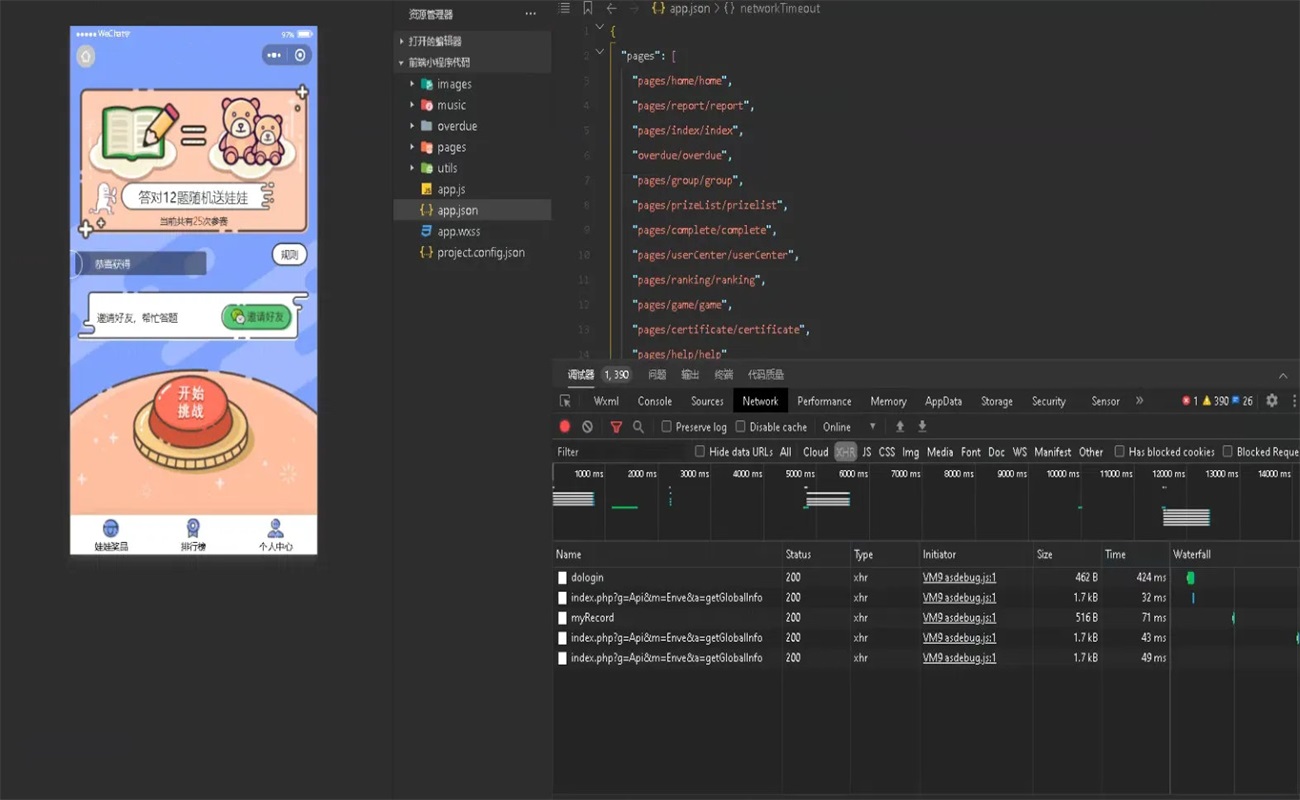This screenshot has width=1300, height=800.
Task: Collapse the debugger panel with the chevron
Action: tap(1283, 375)
